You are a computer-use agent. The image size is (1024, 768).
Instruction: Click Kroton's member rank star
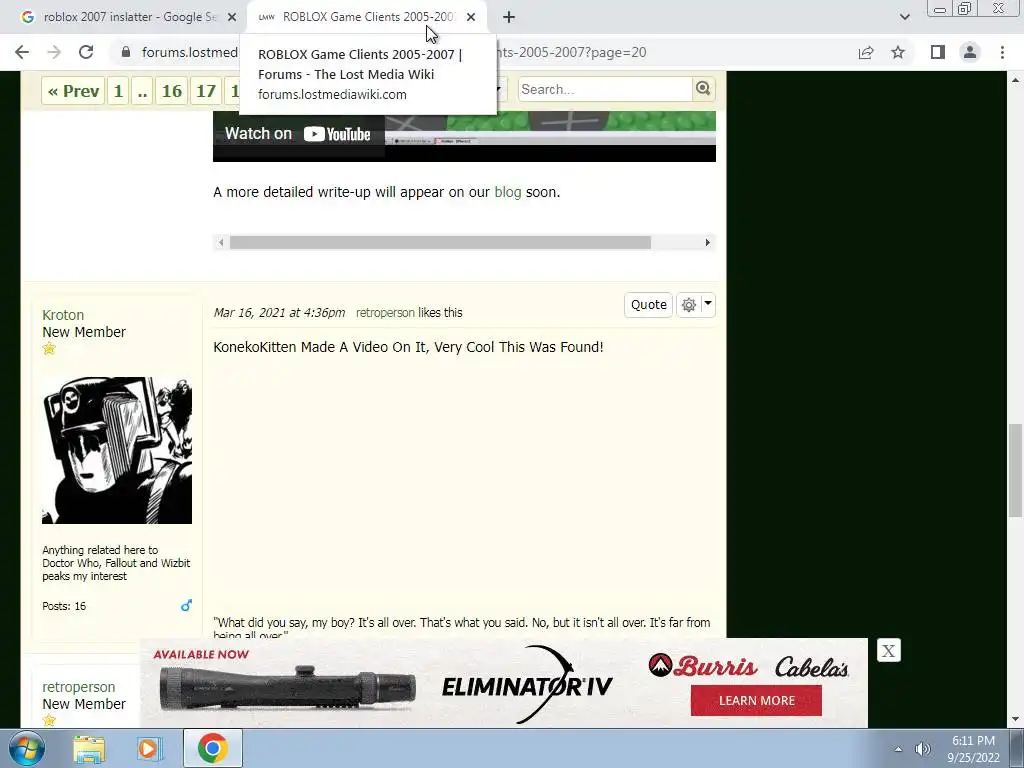(49, 349)
